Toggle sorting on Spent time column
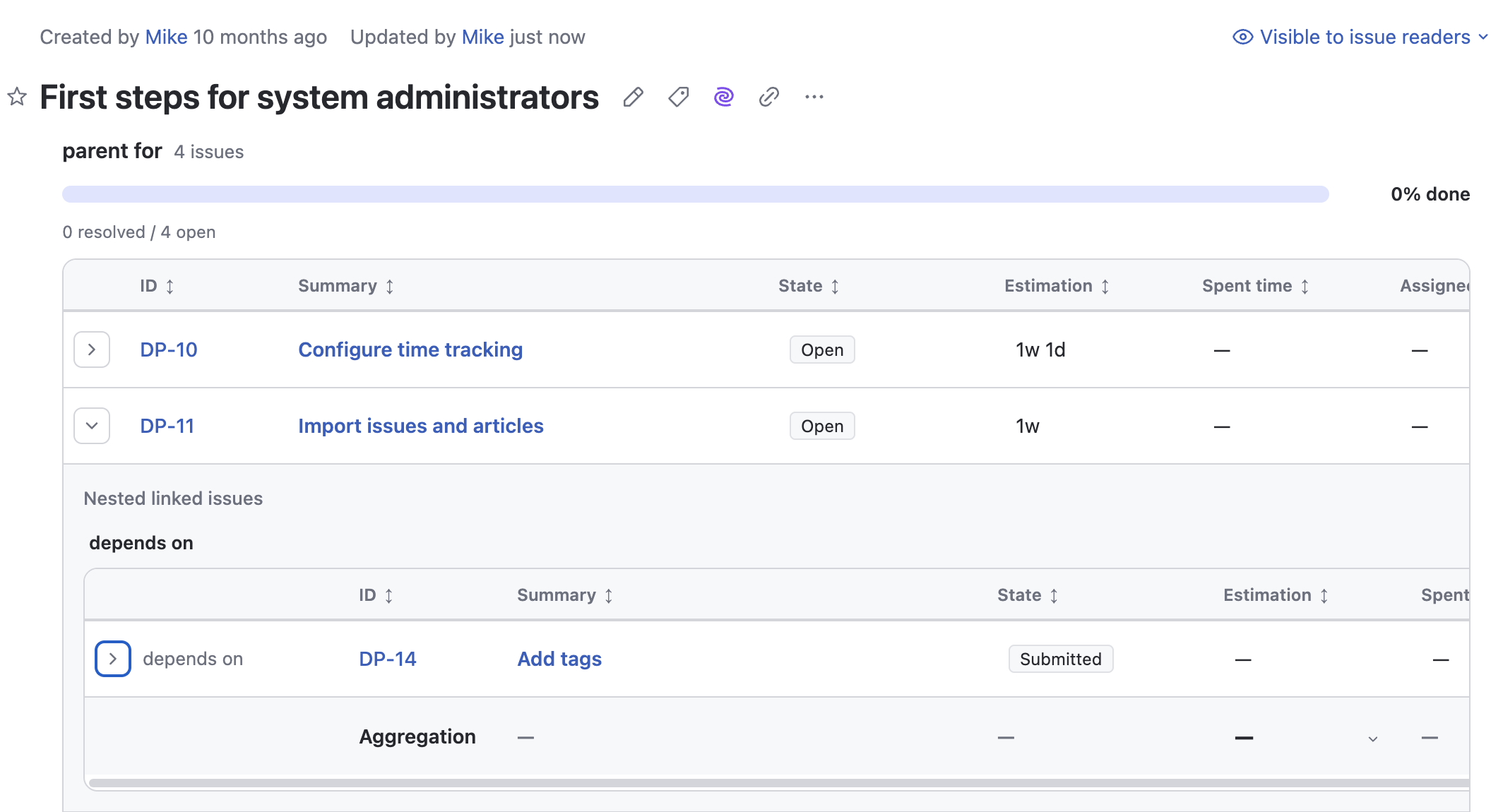The width and height of the screenshot is (1503, 812). (1305, 287)
